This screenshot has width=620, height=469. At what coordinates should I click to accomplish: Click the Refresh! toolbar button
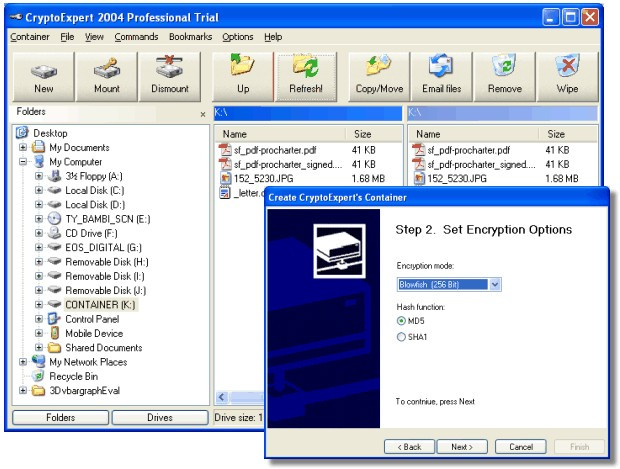tap(306, 77)
